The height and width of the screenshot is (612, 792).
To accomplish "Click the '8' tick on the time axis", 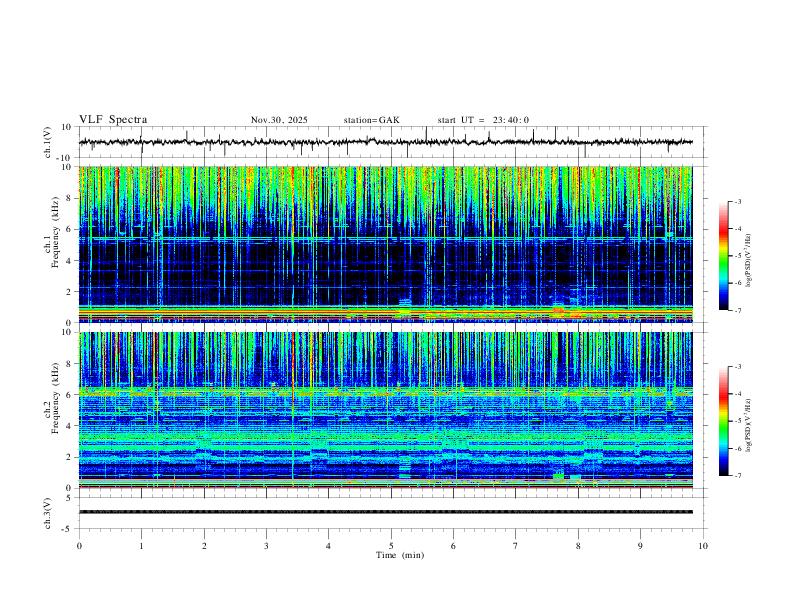I will pos(578,546).
